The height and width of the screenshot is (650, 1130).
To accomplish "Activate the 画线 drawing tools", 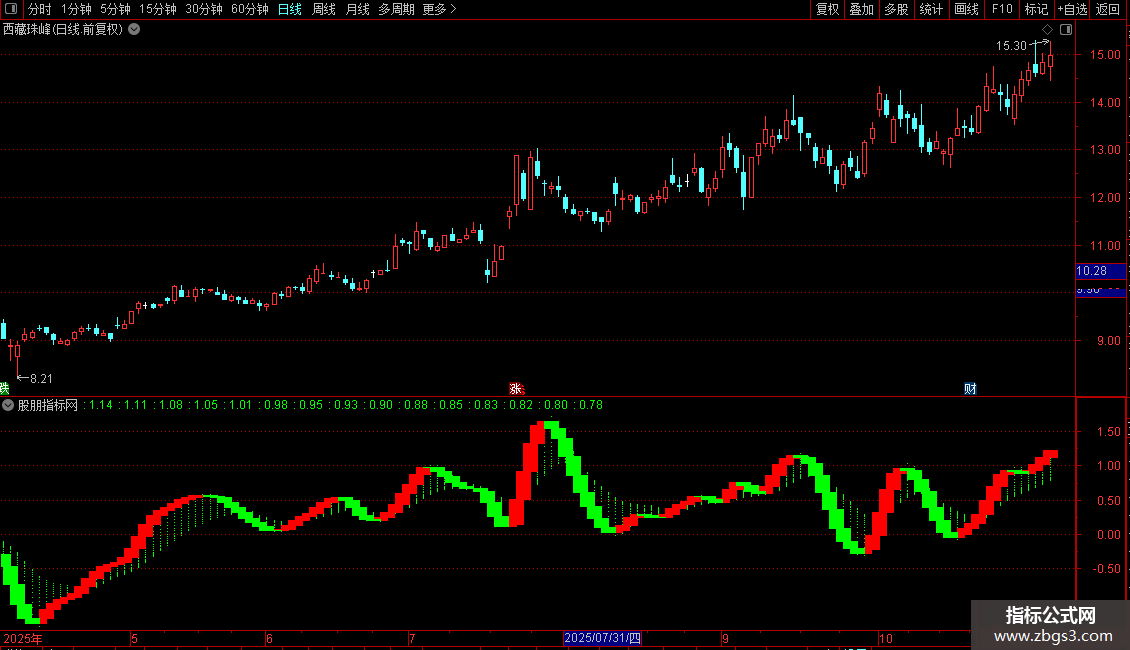I will (x=966, y=9).
